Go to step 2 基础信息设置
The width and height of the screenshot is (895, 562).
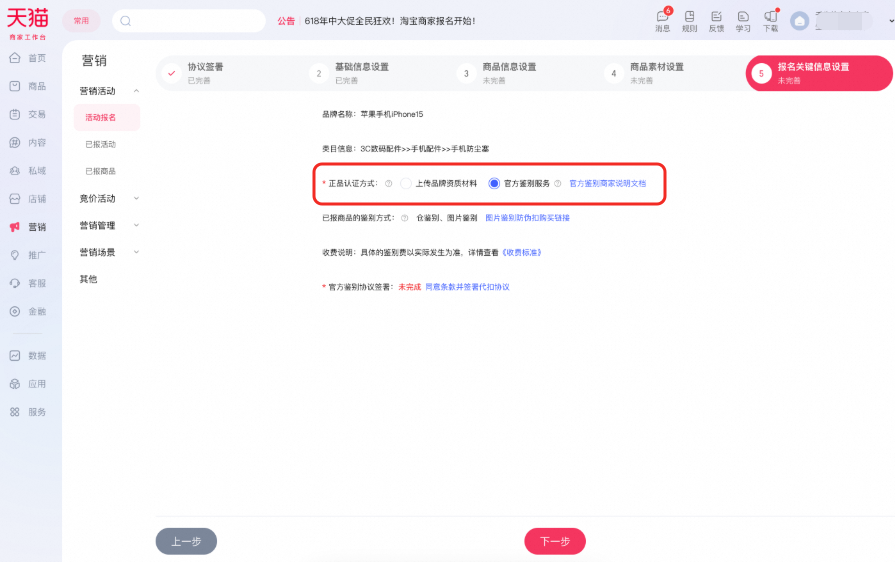pyautogui.click(x=349, y=73)
